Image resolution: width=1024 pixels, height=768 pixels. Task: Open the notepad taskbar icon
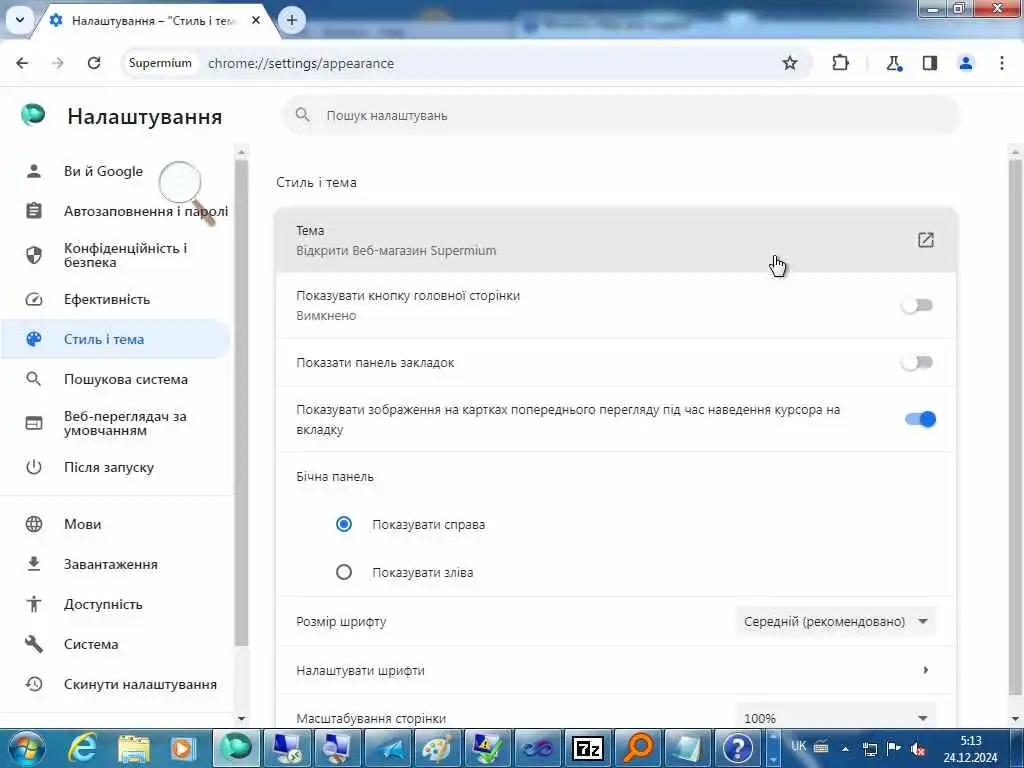coord(688,748)
